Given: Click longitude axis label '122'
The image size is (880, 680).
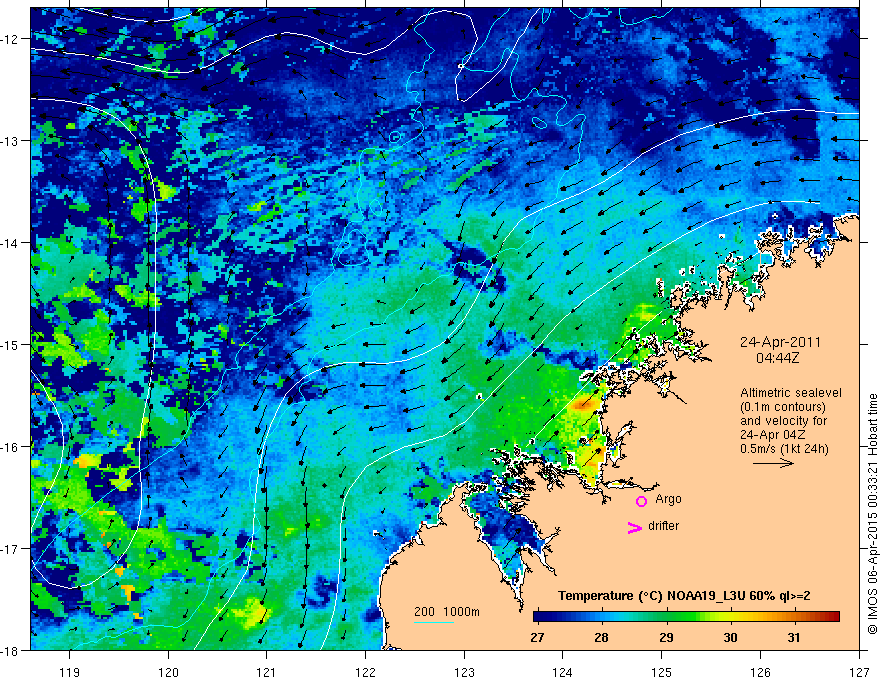Looking at the screenshot, I should click(x=365, y=672).
